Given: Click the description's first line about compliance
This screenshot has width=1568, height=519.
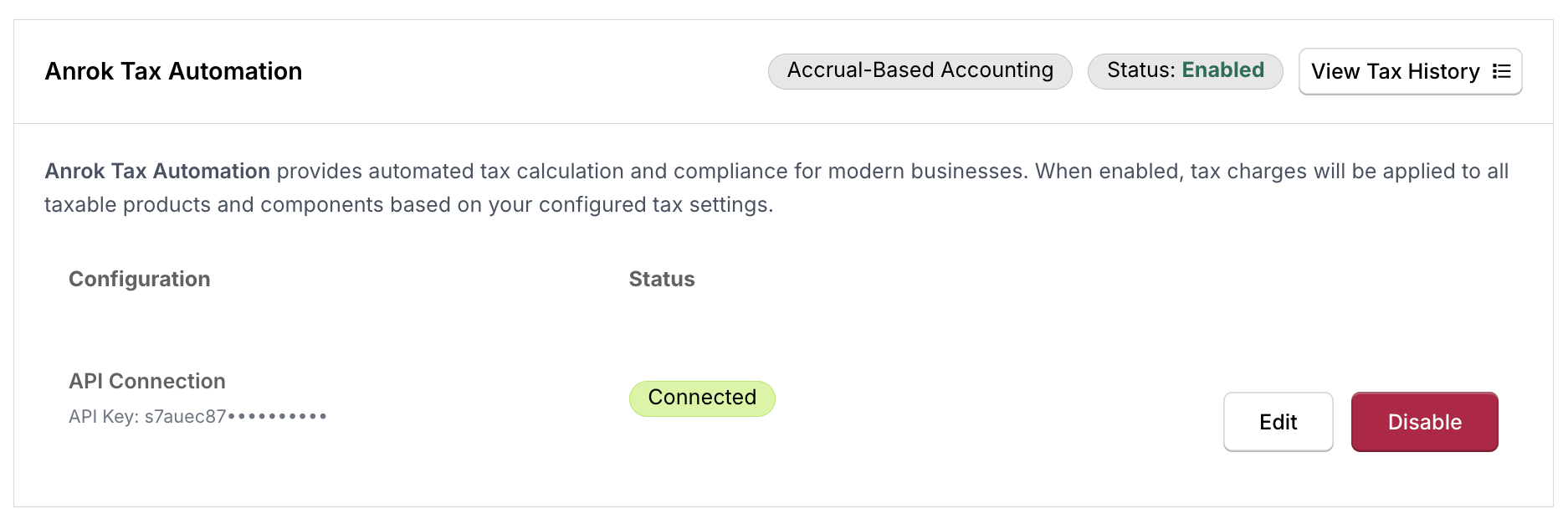Looking at the screenshot, I should click(837, 171).
